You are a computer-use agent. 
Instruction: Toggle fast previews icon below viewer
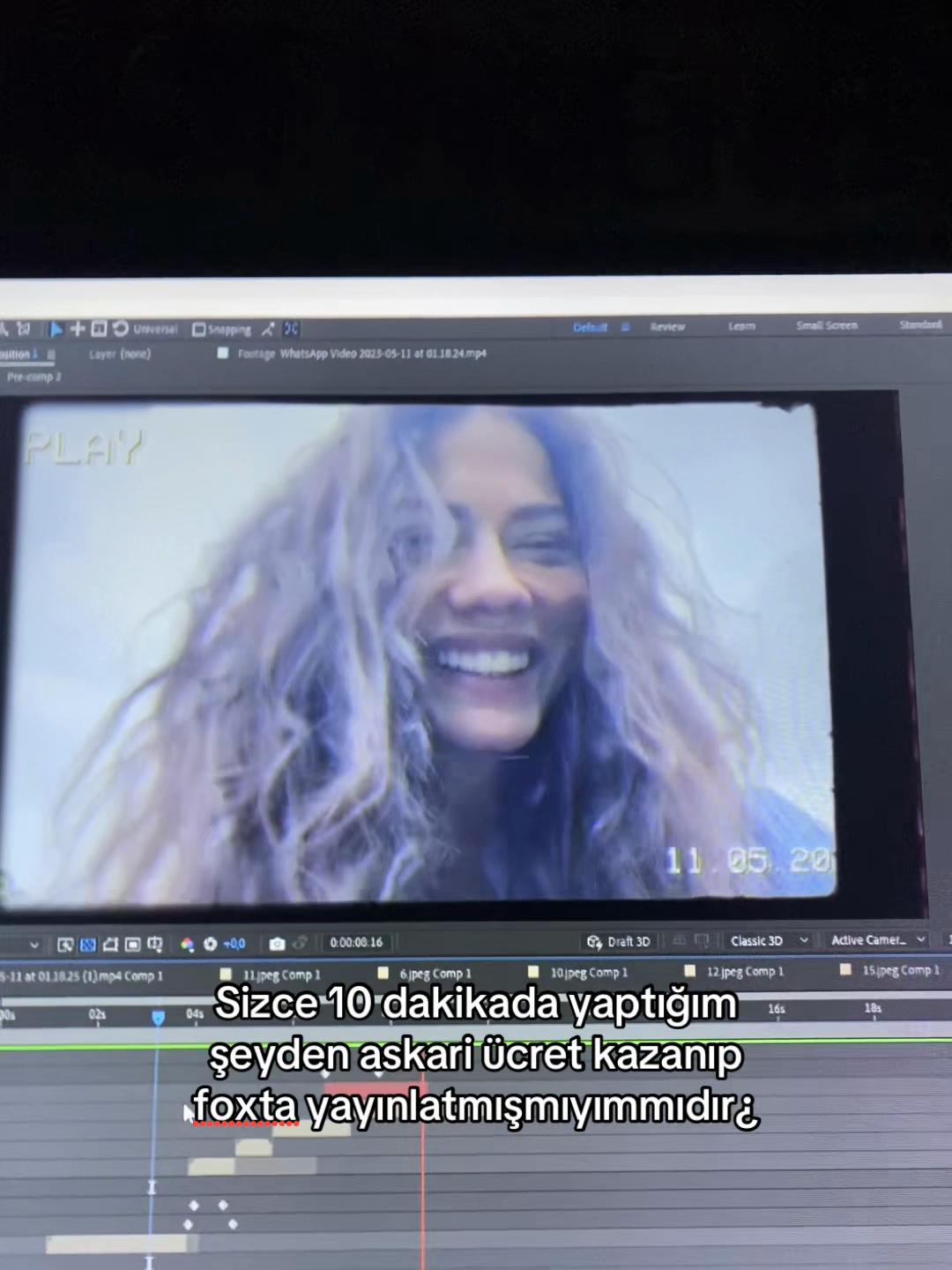pyautogui.click(x=65, y=945)
